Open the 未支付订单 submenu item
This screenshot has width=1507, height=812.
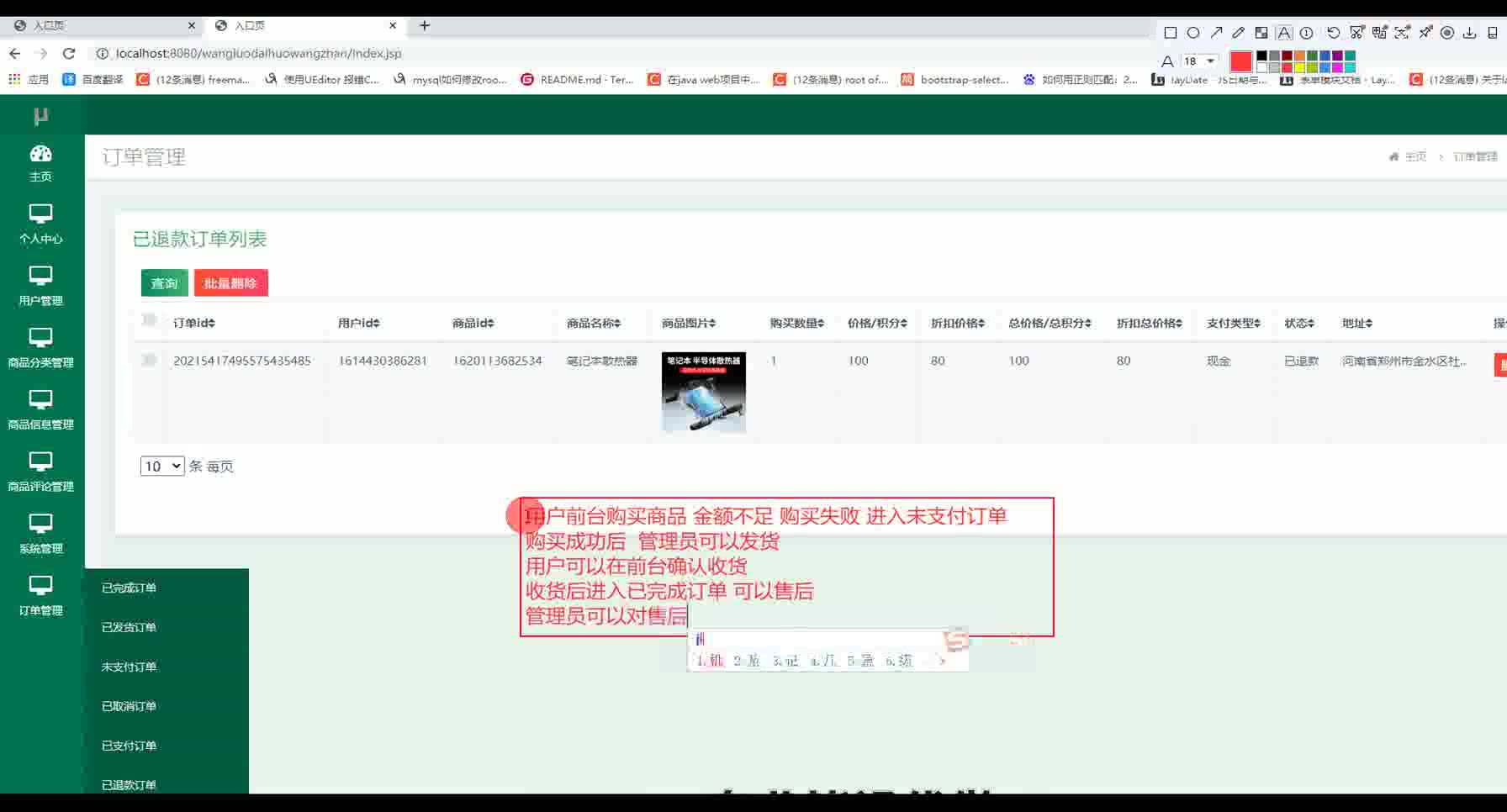129,667
